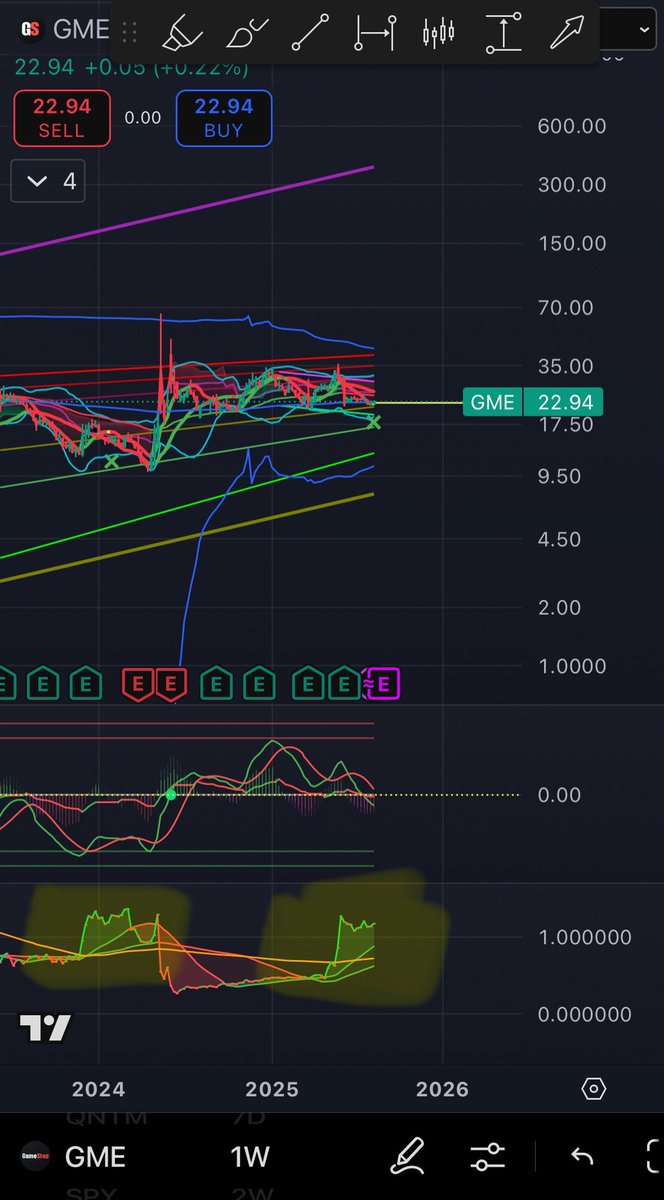Screen dimensions: 664x1200
Task: Tap the 35.00 price axis label
Action: click(x=566, y=366)
